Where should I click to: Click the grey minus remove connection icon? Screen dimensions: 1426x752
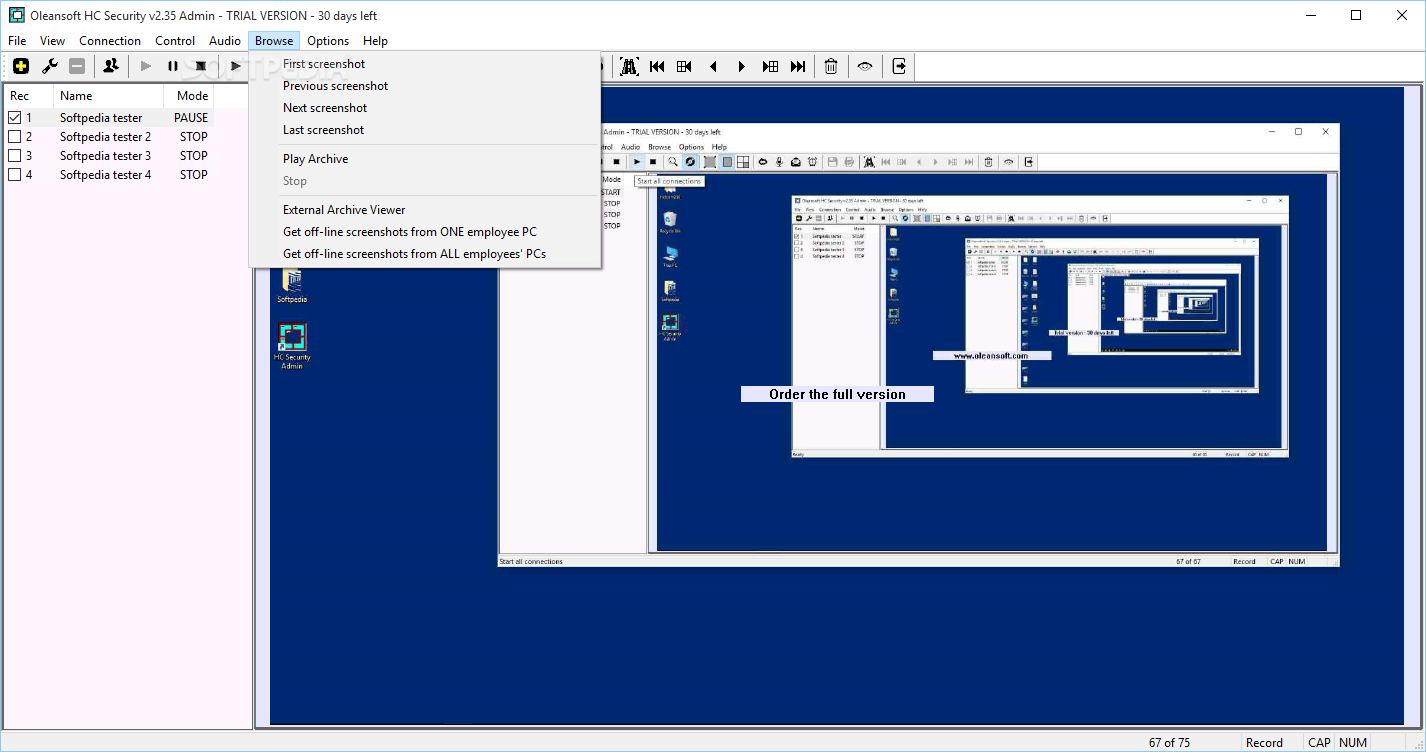[x=77, y=66]
